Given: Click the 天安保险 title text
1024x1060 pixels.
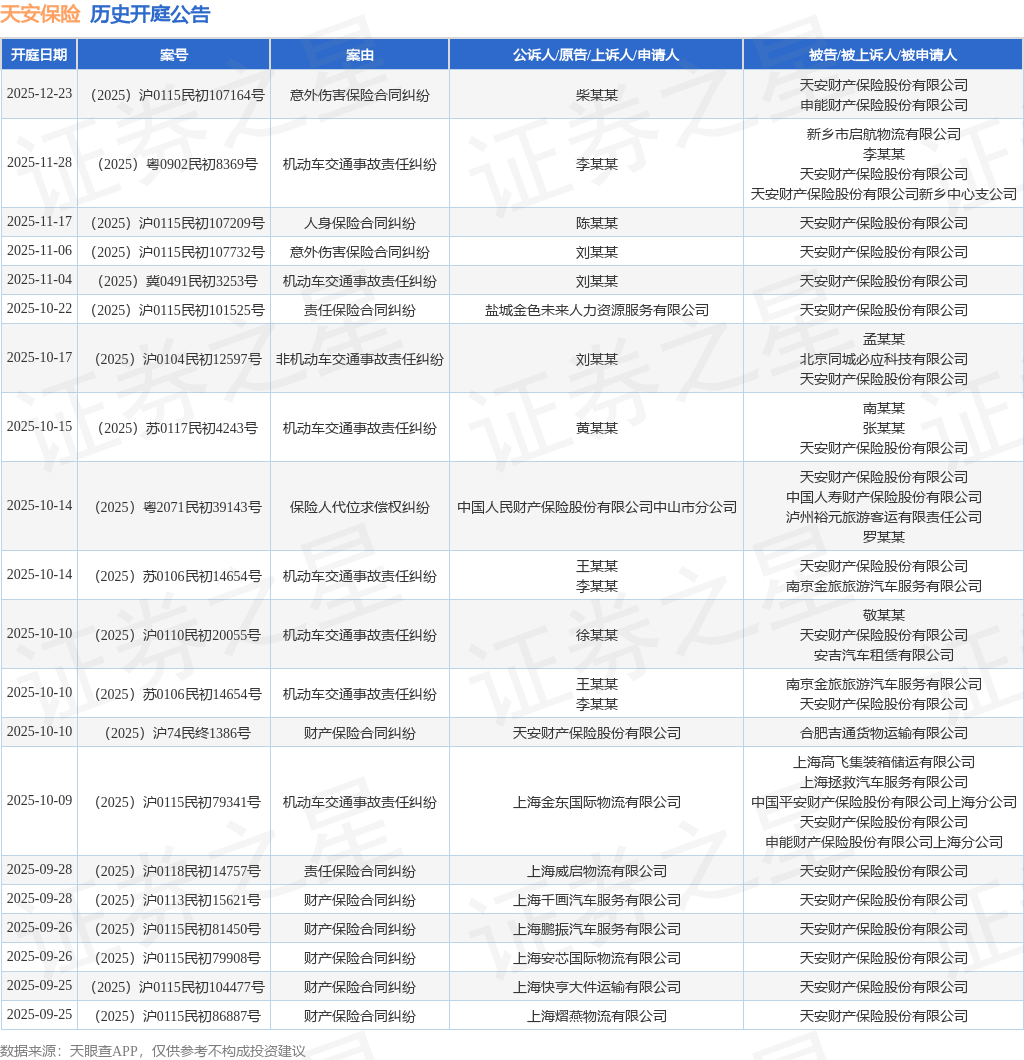Looking at the screenshot, I should 40,14.
